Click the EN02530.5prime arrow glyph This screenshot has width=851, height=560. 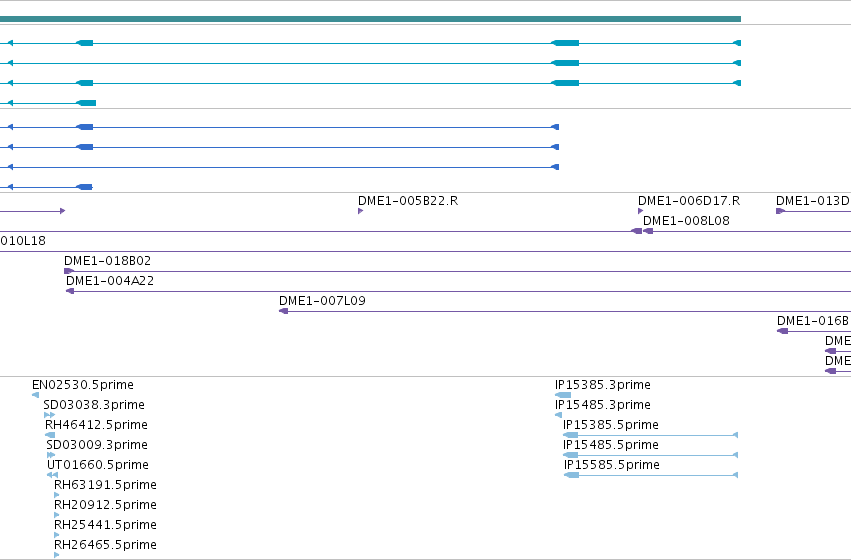point(36,395)
